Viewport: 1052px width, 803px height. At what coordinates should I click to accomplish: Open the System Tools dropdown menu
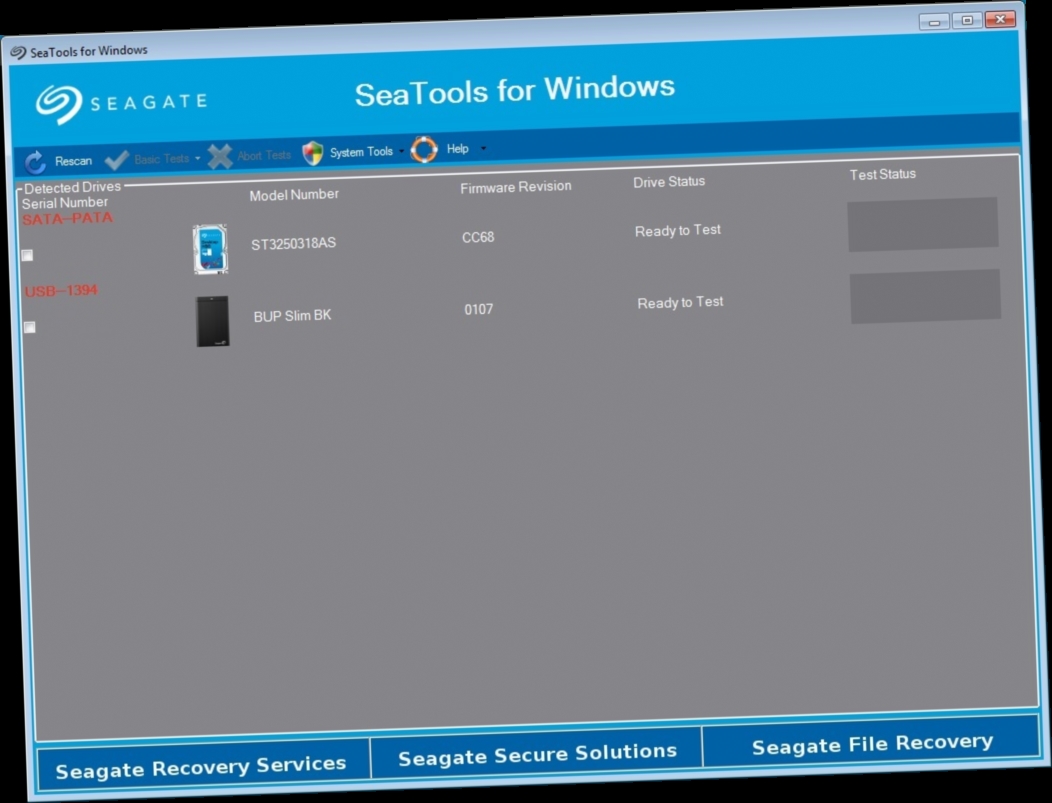[x=403, y=151]
